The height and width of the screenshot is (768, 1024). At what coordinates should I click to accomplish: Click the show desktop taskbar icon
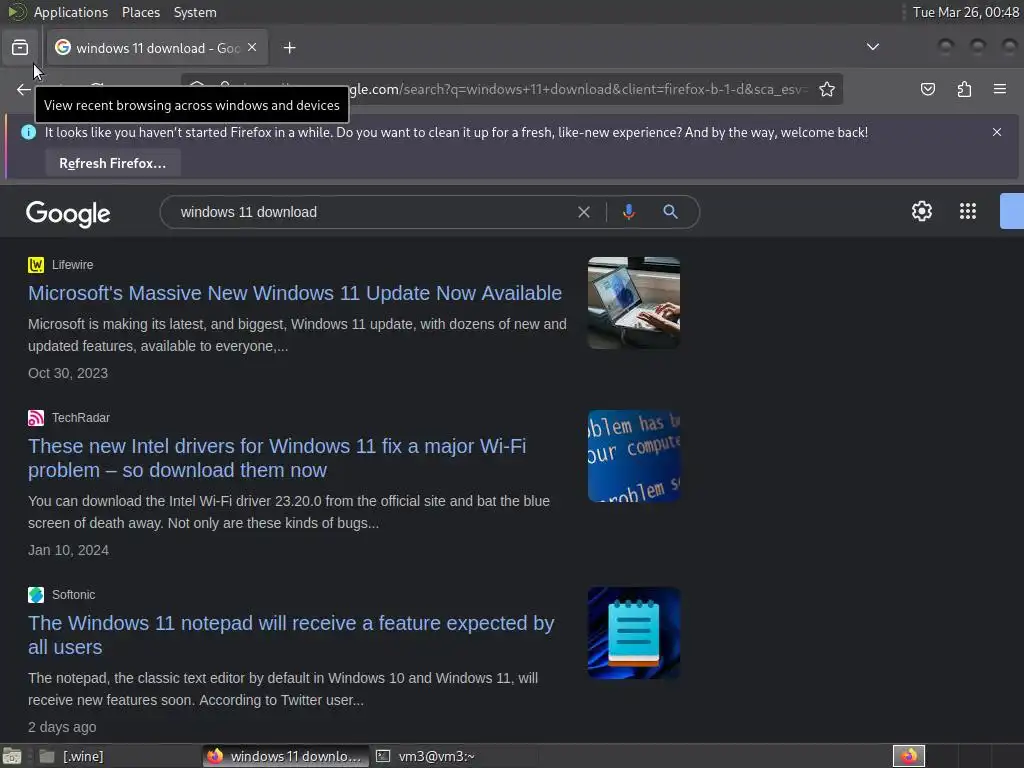click(12, 756)
